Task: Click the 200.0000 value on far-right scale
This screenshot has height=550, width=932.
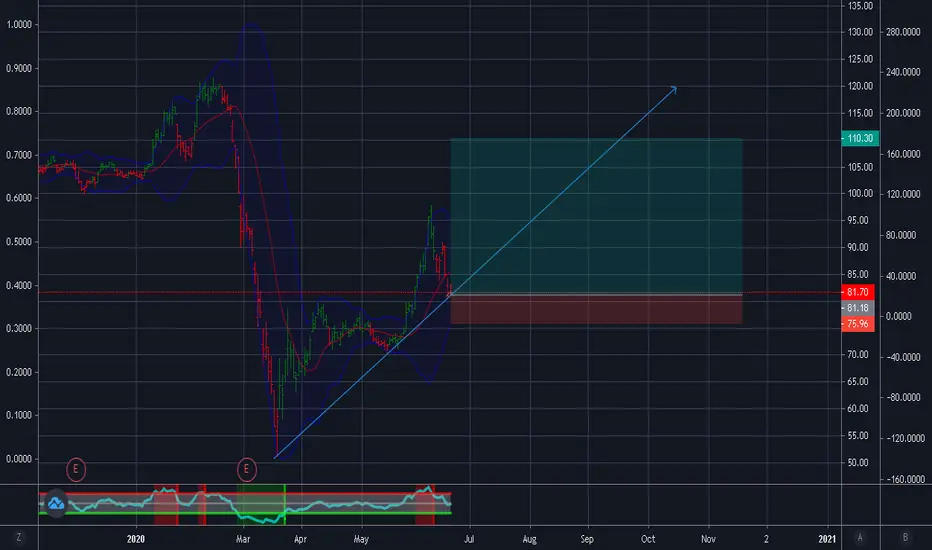Action: [x=903, y=113]
